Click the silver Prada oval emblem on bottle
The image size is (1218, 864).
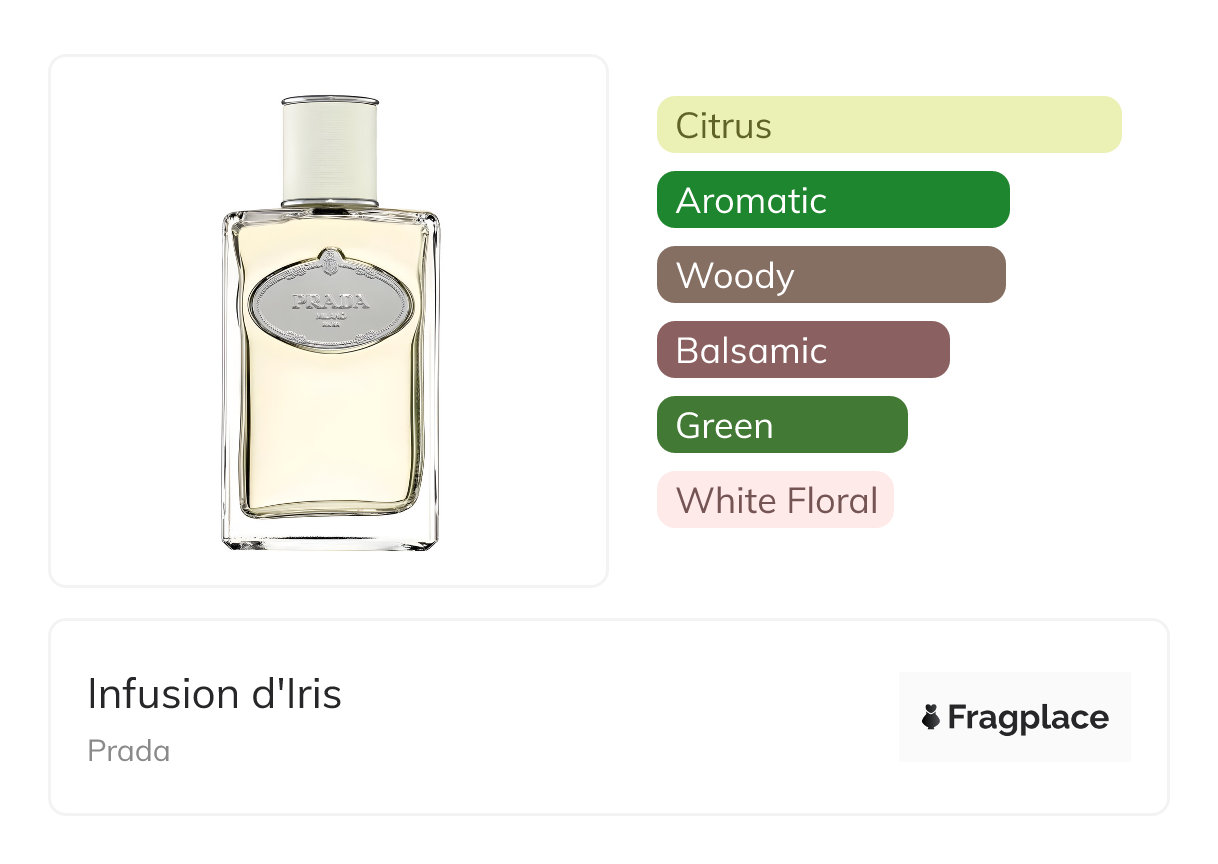pos(330,303)
